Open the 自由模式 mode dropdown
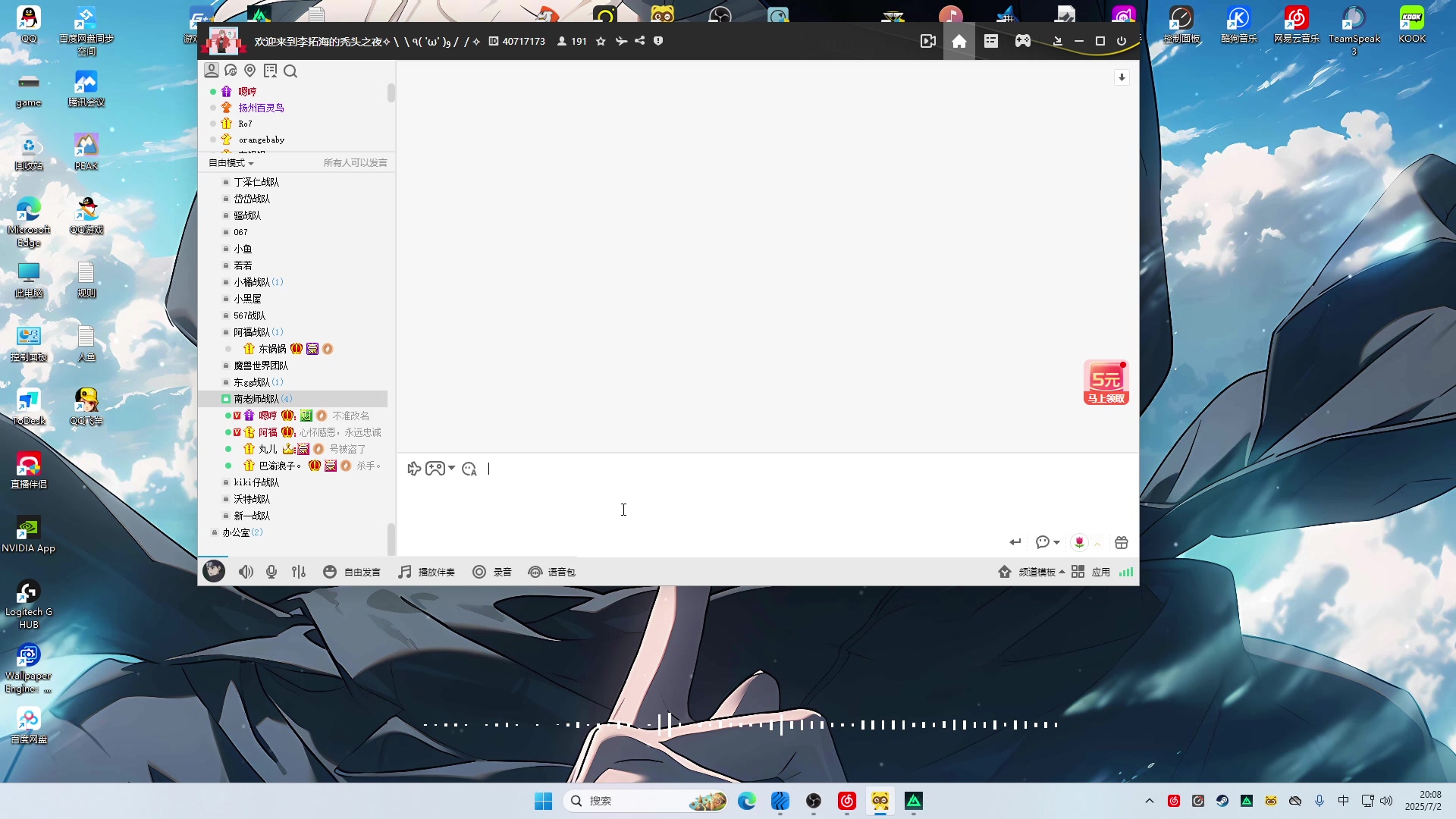Viewport: 1456px width, 819px height. [x=231, y=163]
